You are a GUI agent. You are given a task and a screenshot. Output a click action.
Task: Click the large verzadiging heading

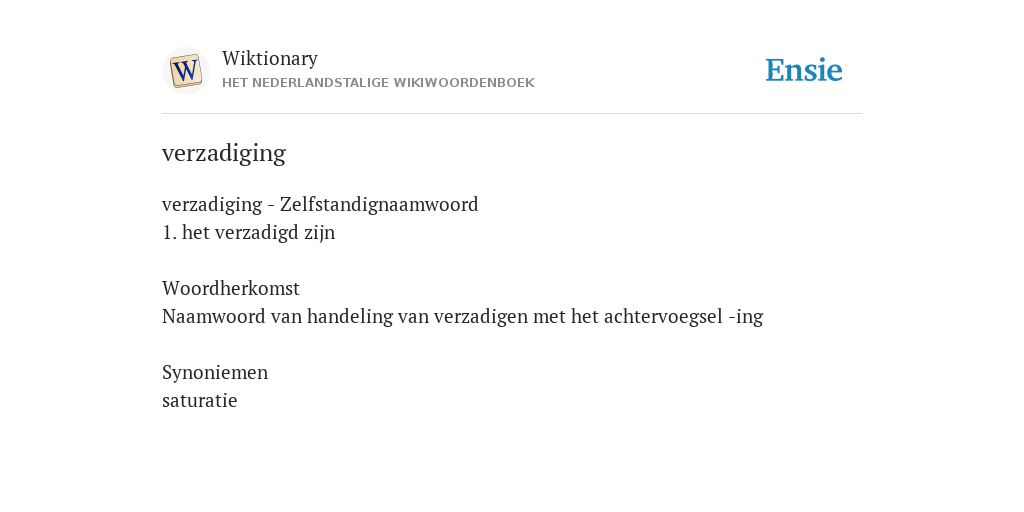(224, 153)
